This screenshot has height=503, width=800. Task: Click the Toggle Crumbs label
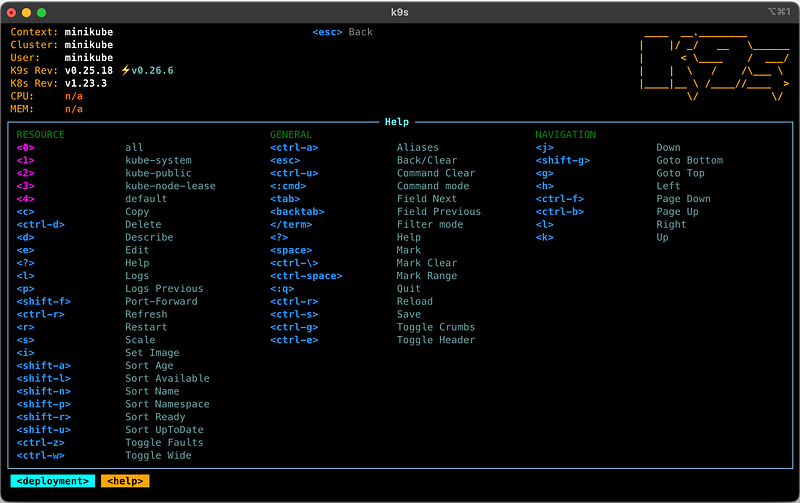pyautogui.click(x=436, y=327)
